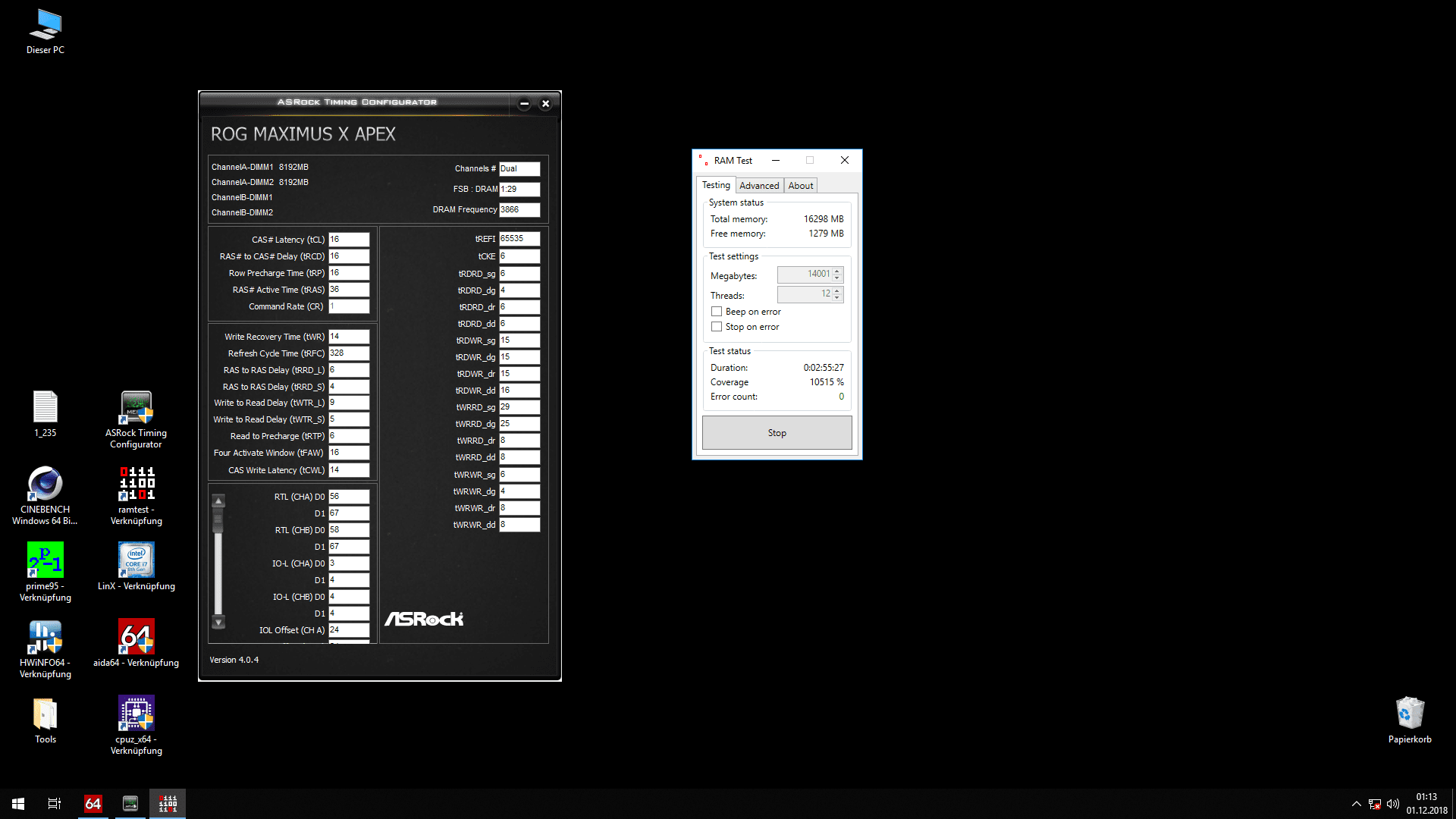The width and height of the screenshot is (1456, 819).
Task: Launch cpuz_x64 desktop shortcut
Action: [x=136, y=726]
